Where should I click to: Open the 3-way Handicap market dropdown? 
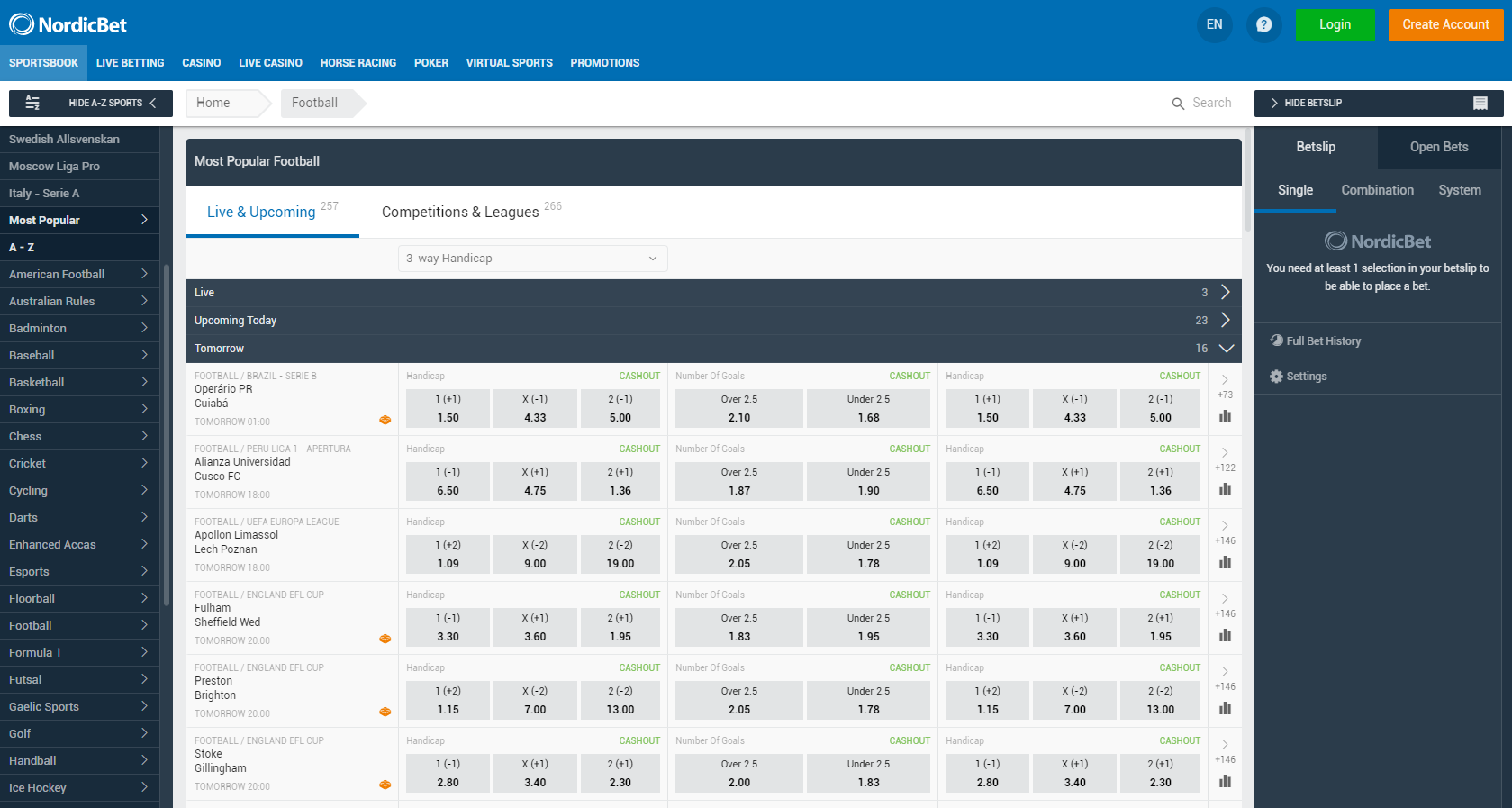(532, 259)
